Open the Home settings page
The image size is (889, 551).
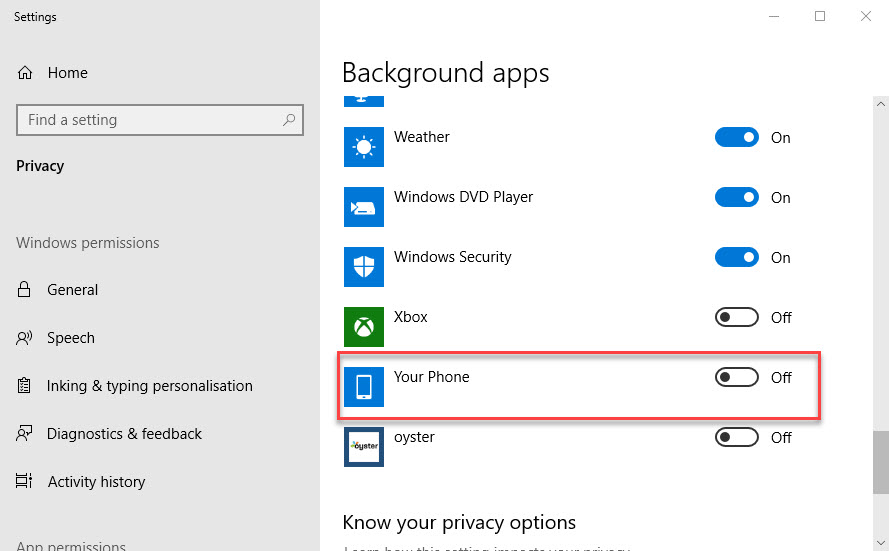click(x=67, y=73)
